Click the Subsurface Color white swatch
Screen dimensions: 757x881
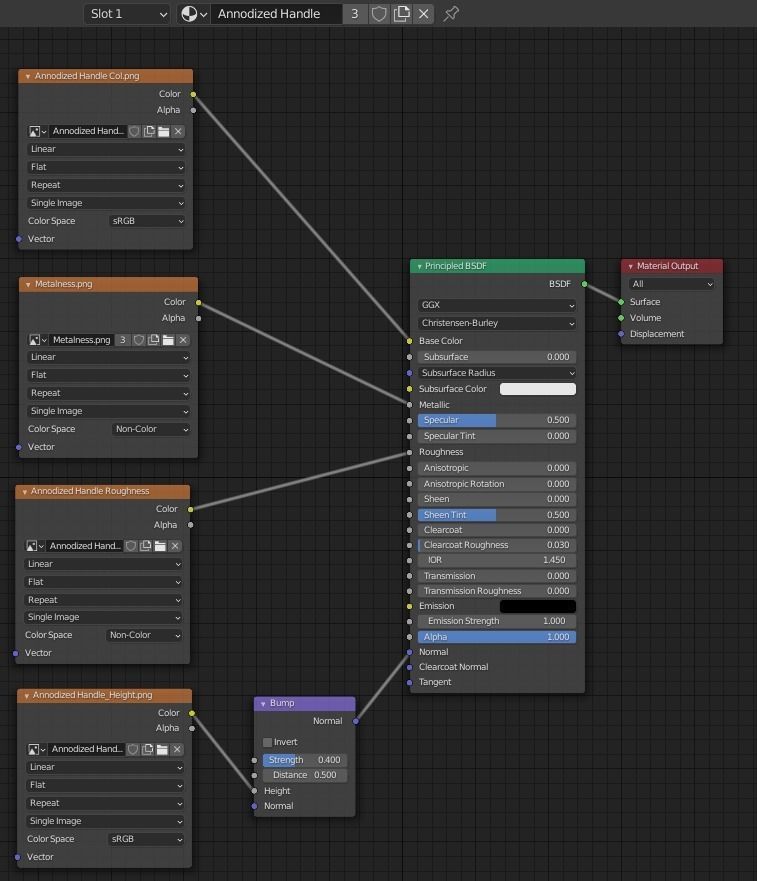(x=538, y=389)
